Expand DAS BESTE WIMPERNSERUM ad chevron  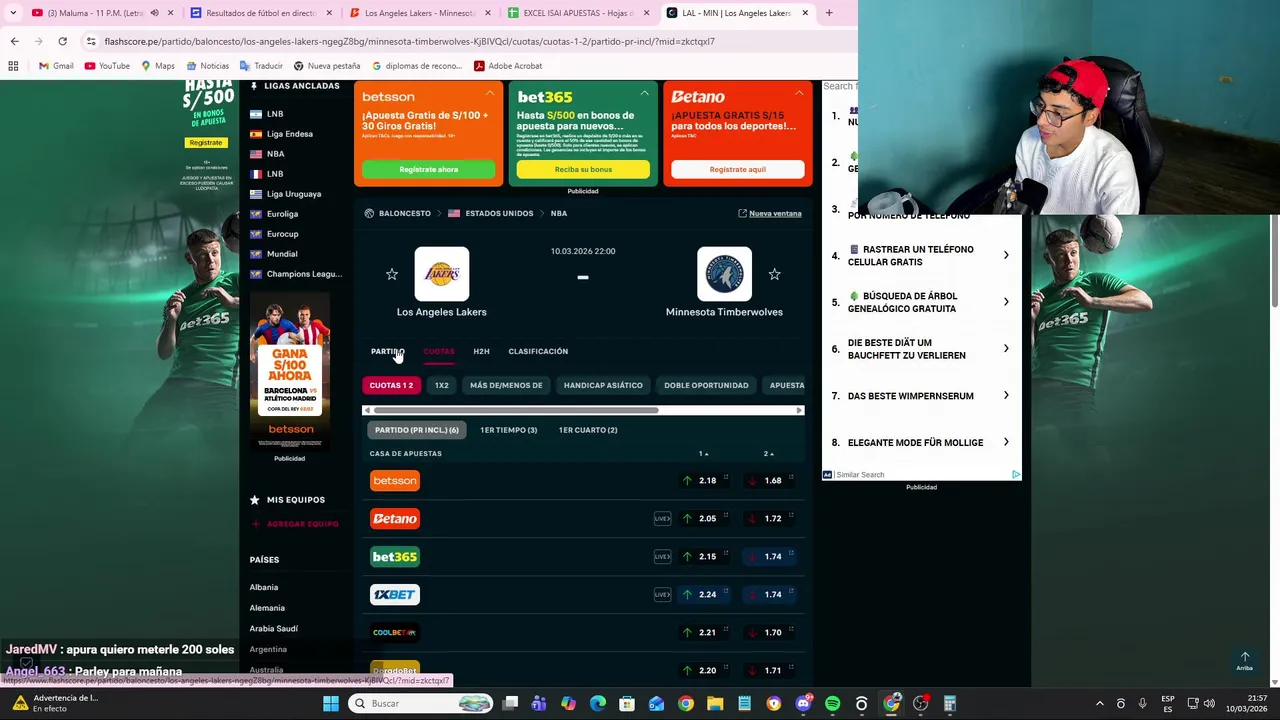click(x=1006, y=396)
